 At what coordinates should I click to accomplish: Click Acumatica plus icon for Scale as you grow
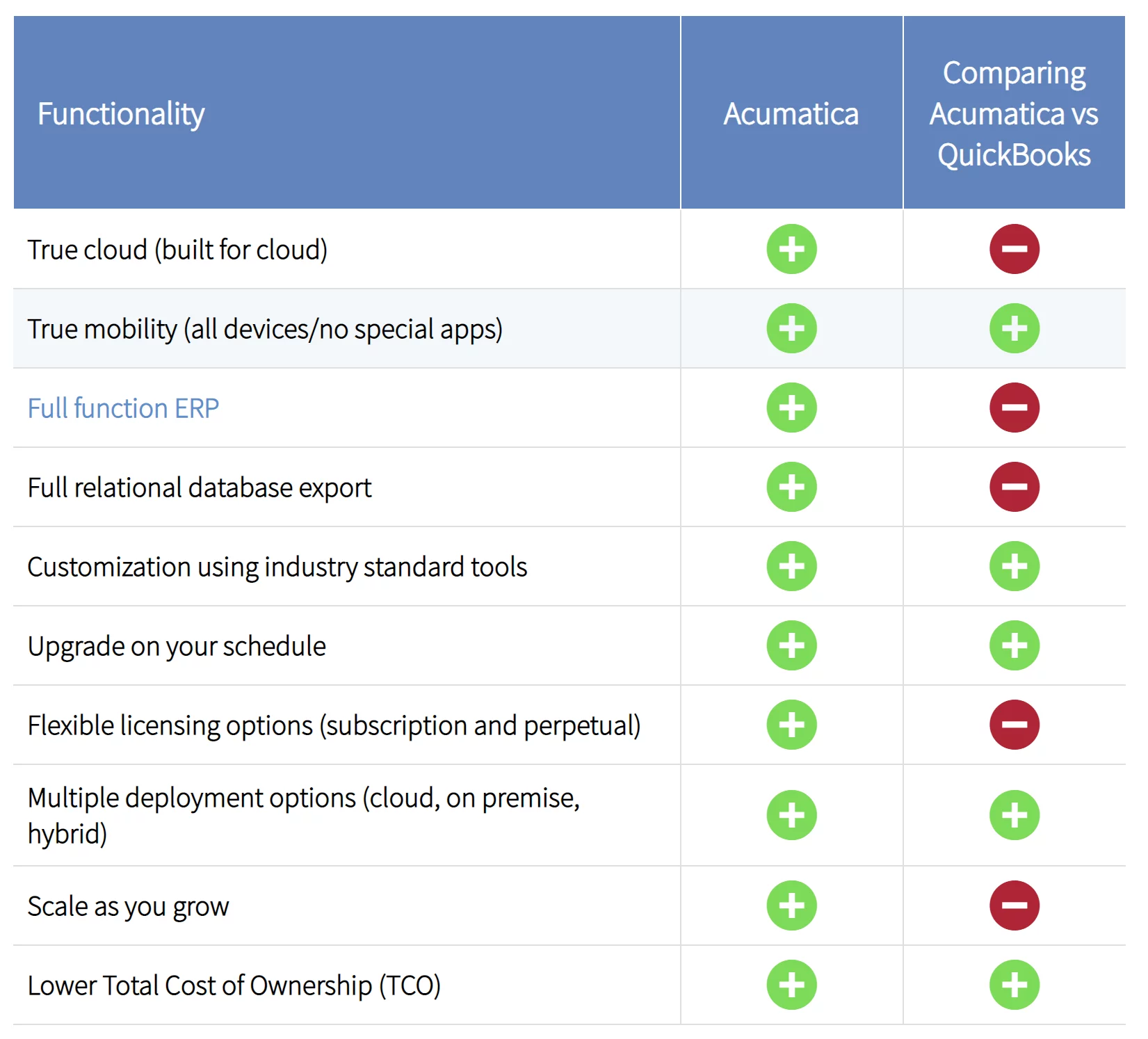791,905
